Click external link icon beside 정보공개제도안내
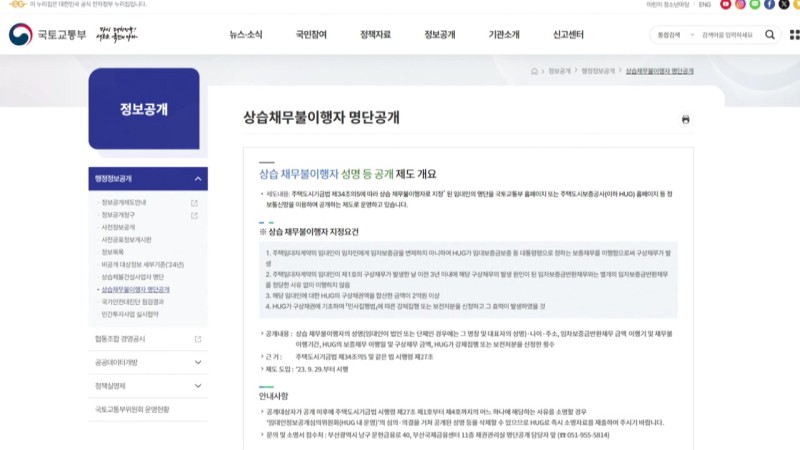The width and height of the screenshot is (800, 450). (x=194, y=203)
